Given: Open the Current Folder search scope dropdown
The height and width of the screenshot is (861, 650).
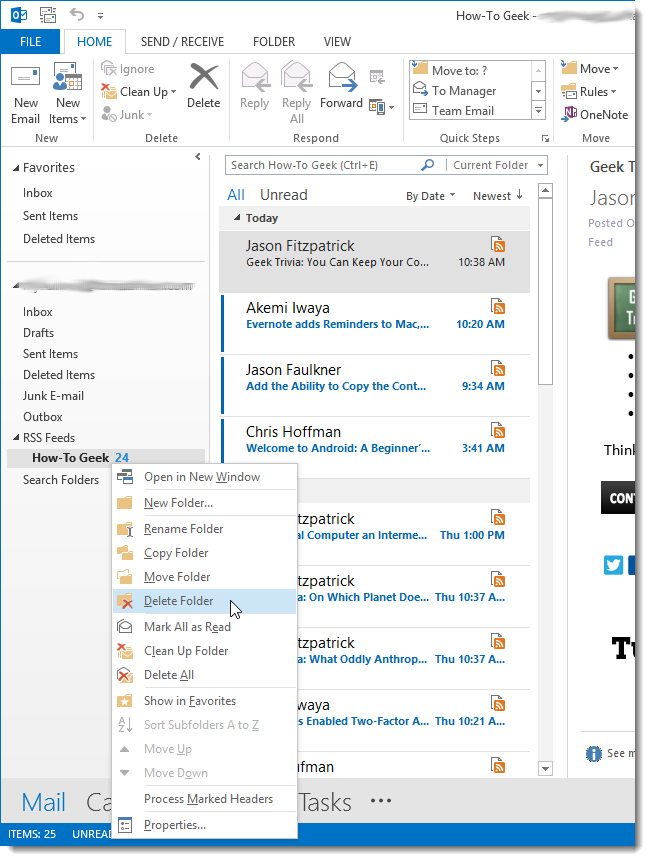Looking at the screenshot, I should pos(541,165).
